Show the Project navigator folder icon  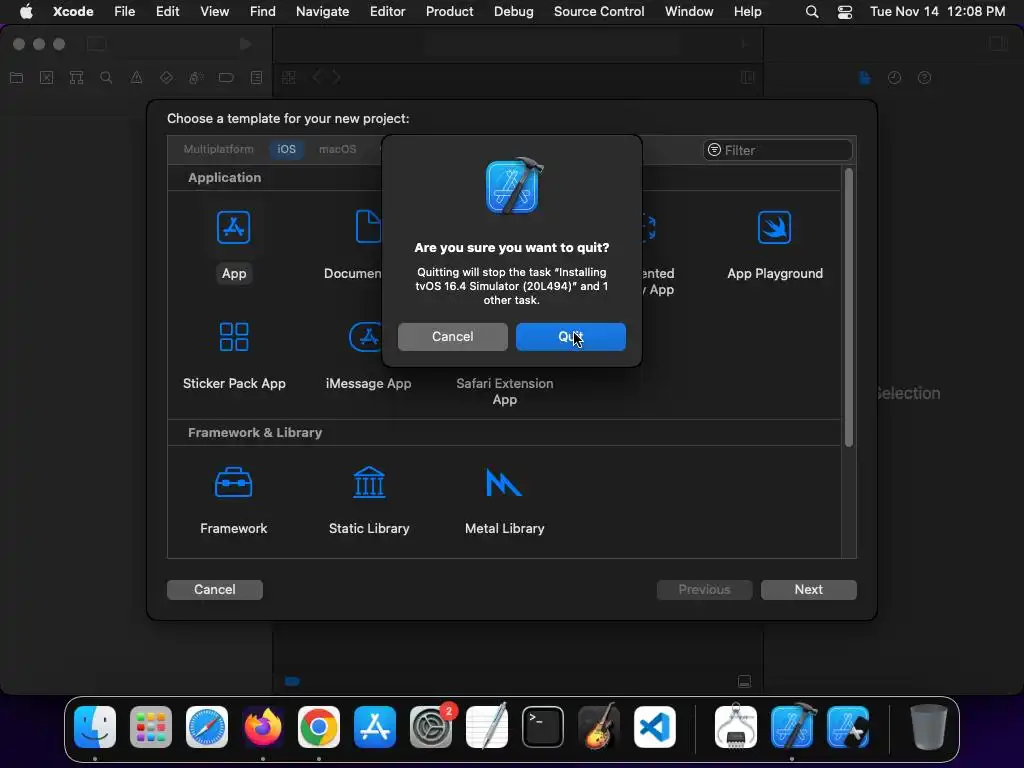(x=16, y=78)
